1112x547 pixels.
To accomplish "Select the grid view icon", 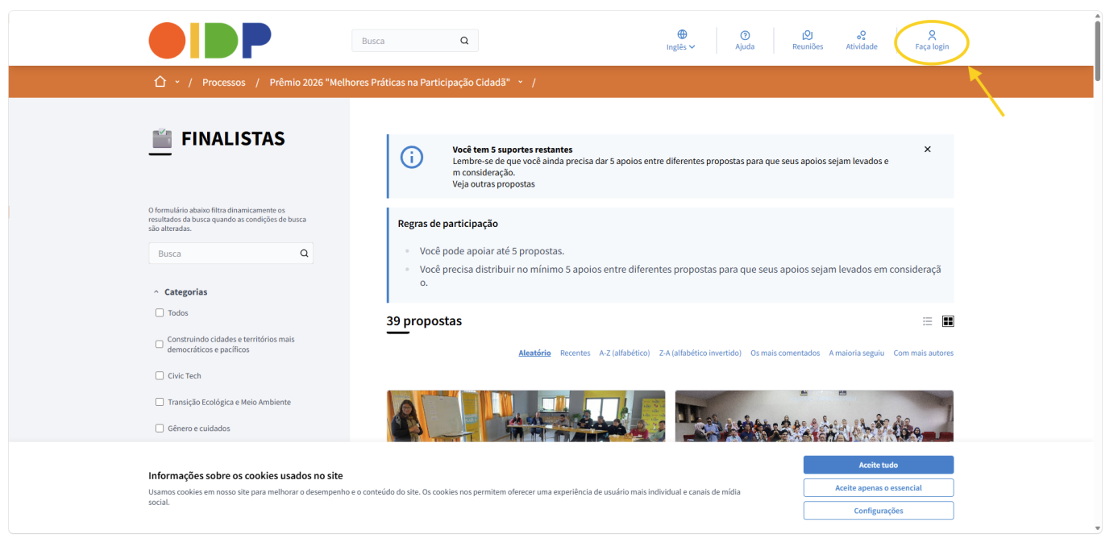I will 947,321.
